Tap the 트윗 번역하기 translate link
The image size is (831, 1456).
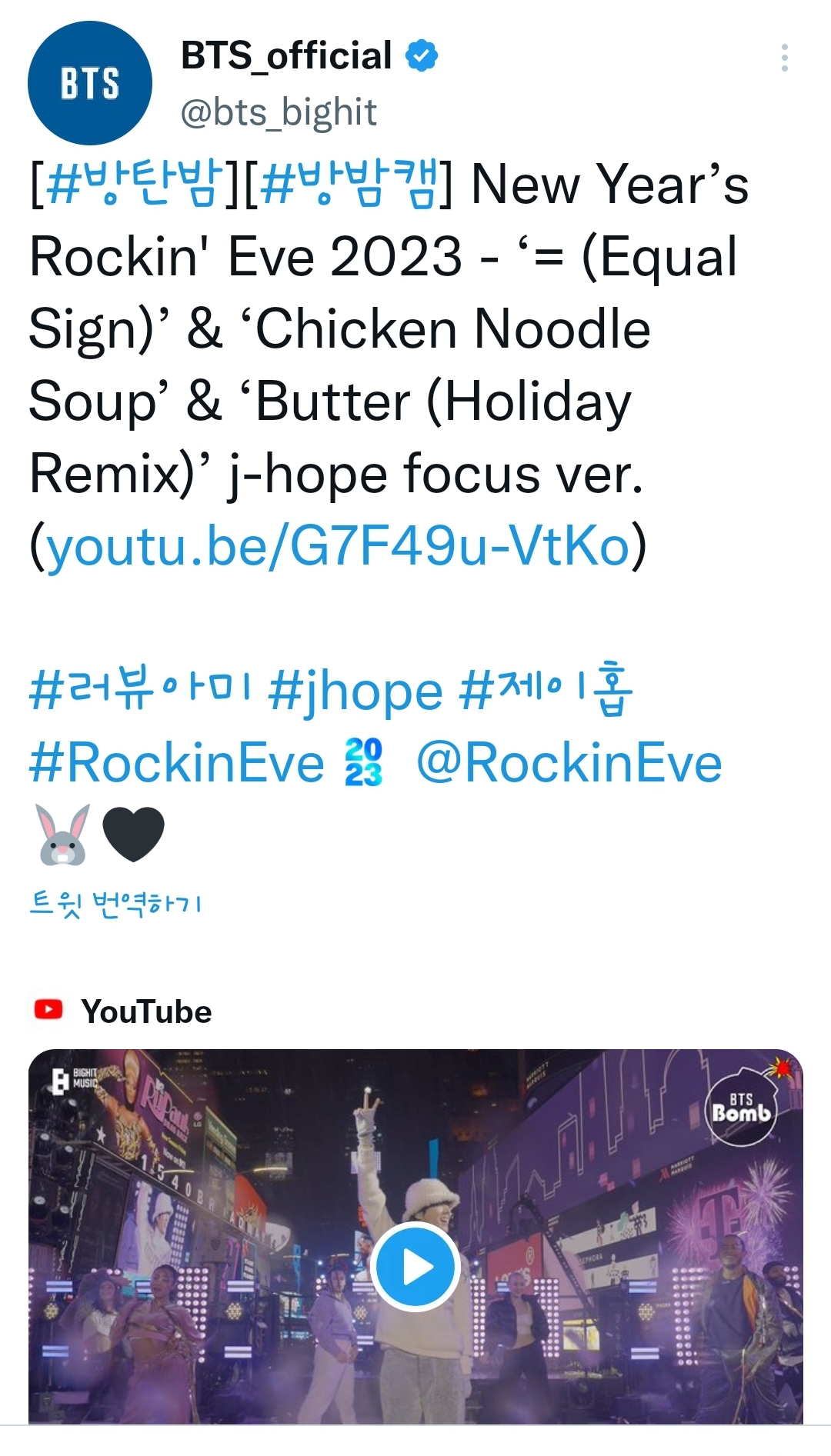click(x=115, y=903)
